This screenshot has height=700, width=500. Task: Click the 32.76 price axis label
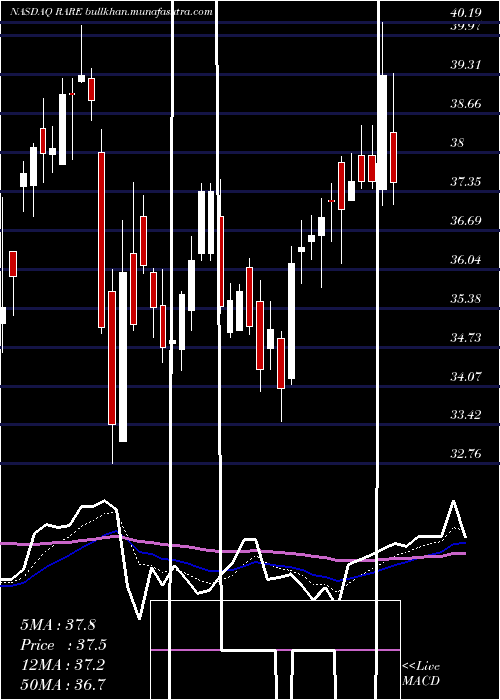[466, 454]
